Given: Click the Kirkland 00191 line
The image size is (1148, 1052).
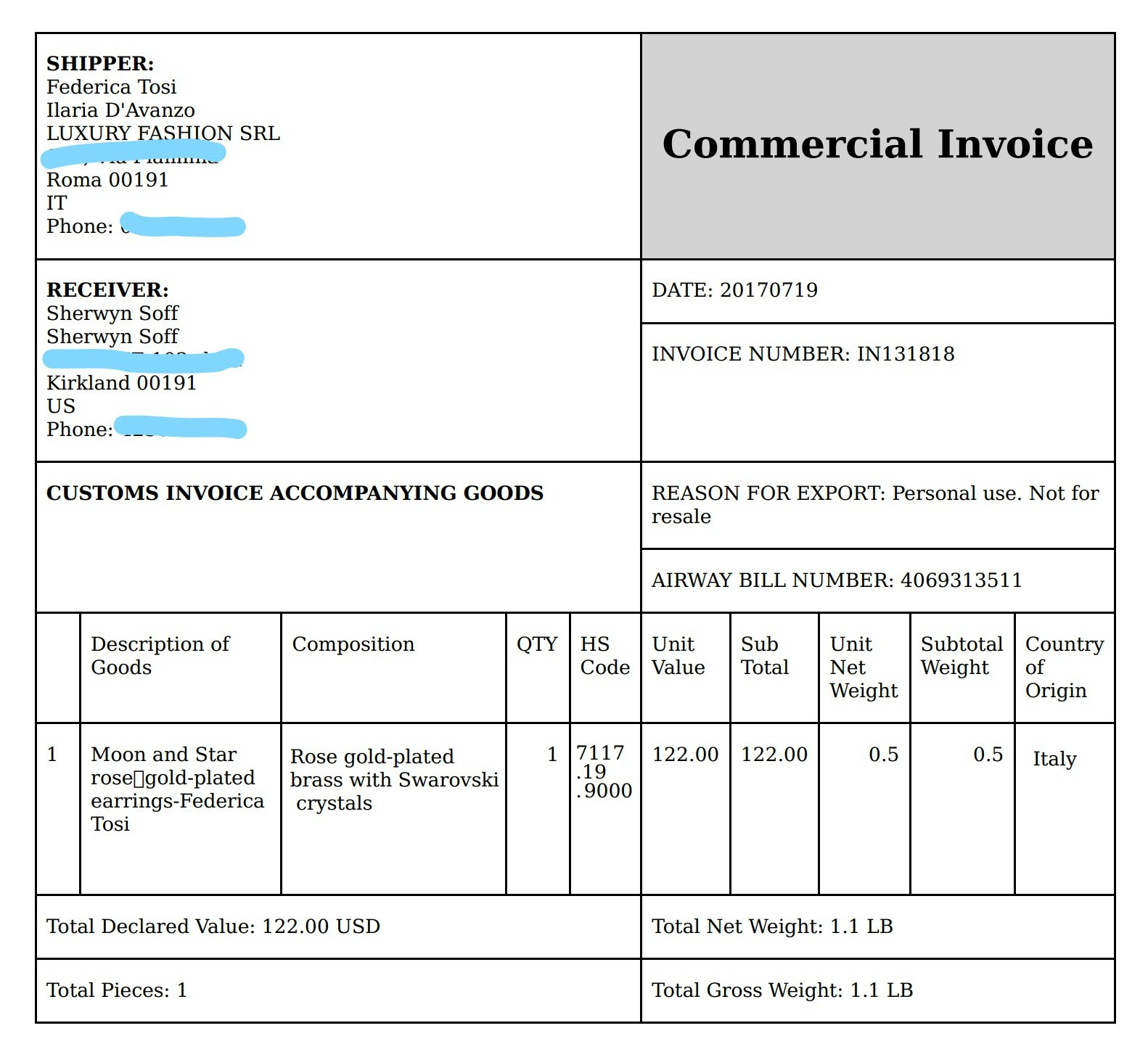Looking at the screenshot, I should pos(121,383).
